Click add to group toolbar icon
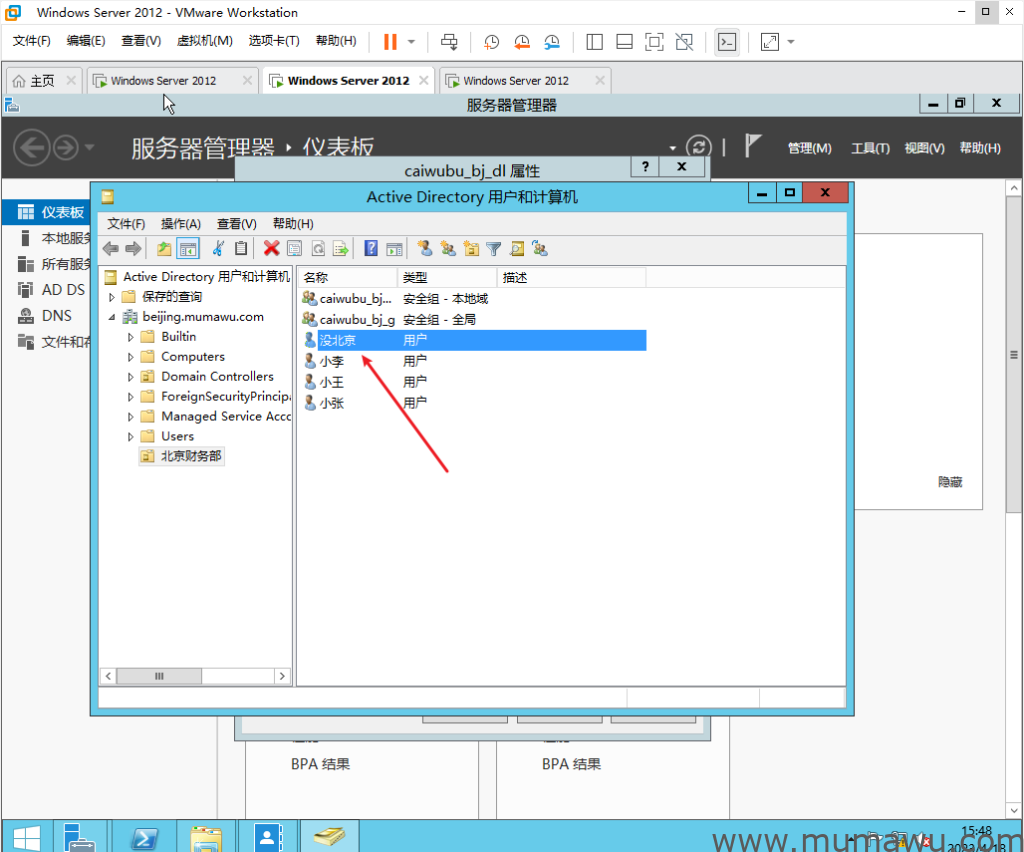Viewport: 1024px width, 852px height. coord(540,249)
